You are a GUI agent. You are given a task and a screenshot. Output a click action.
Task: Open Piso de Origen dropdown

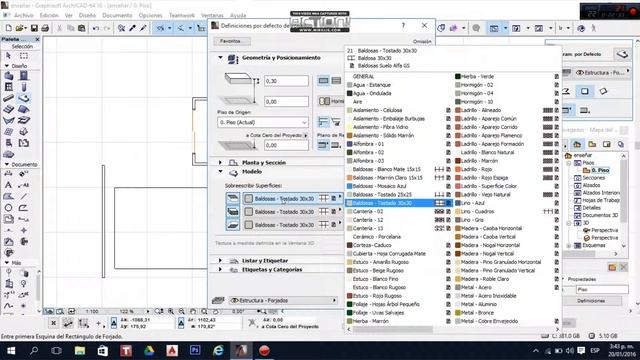263,122
